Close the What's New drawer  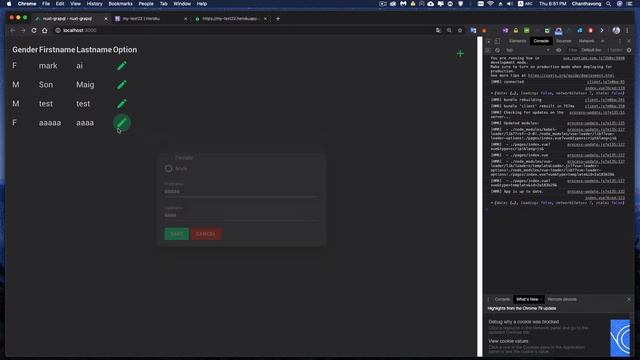point(629,299)
